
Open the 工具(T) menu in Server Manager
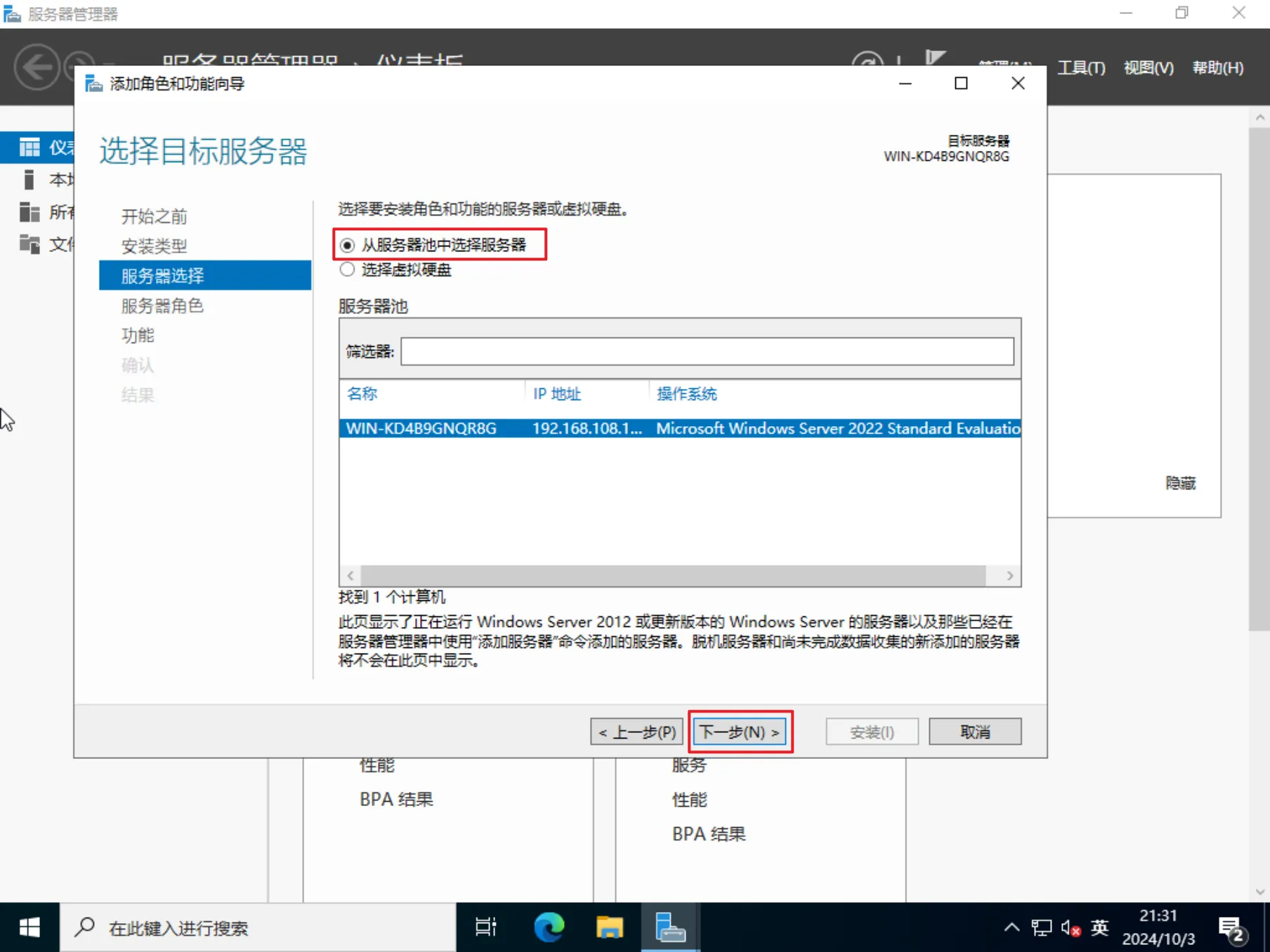[x=1081, y=67]
